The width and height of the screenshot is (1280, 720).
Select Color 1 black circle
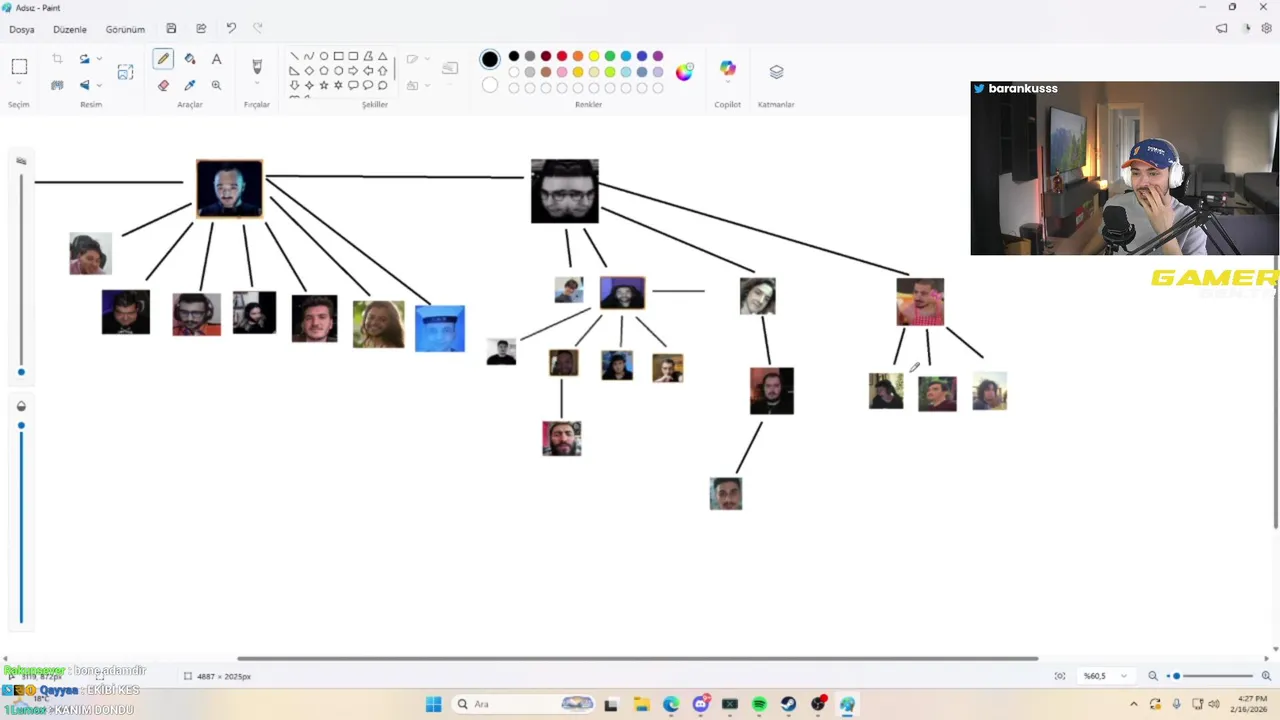[489, 60]
